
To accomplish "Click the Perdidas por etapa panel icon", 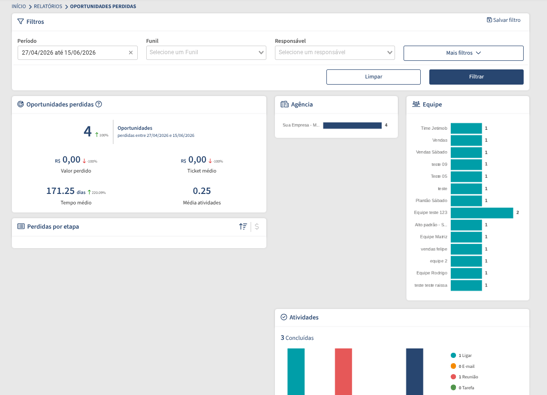I will tap(21, 226).
